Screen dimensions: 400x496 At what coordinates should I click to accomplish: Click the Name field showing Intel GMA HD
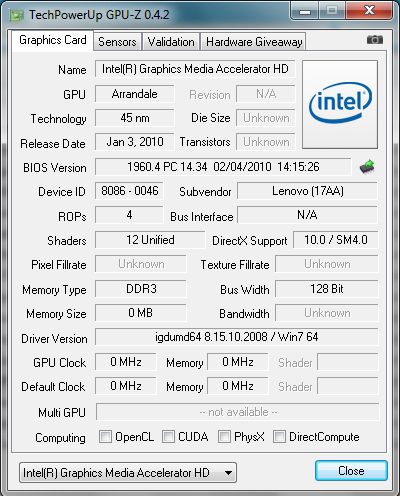195,69
